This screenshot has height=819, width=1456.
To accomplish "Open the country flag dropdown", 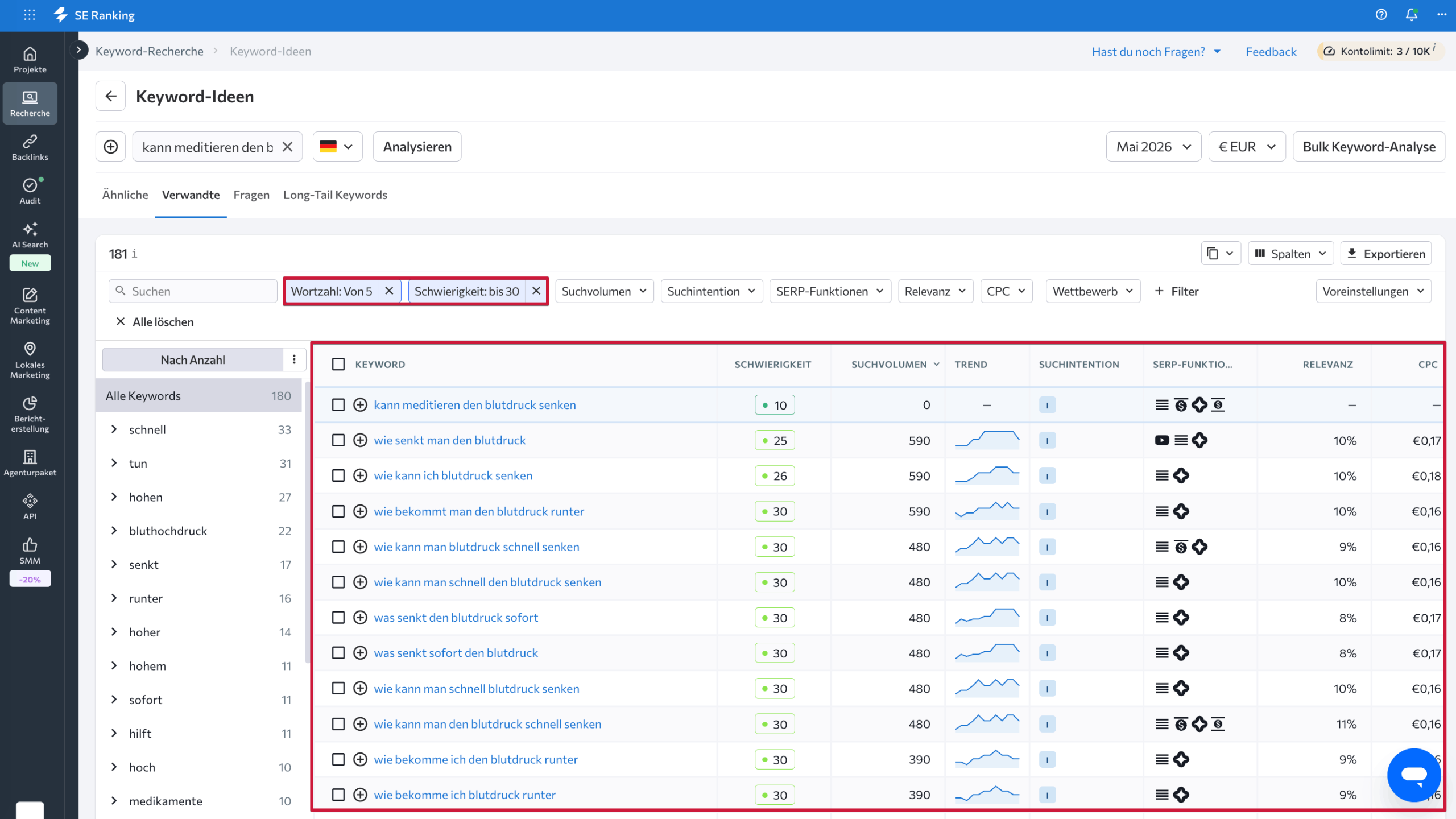I will (x=337, y=147).
